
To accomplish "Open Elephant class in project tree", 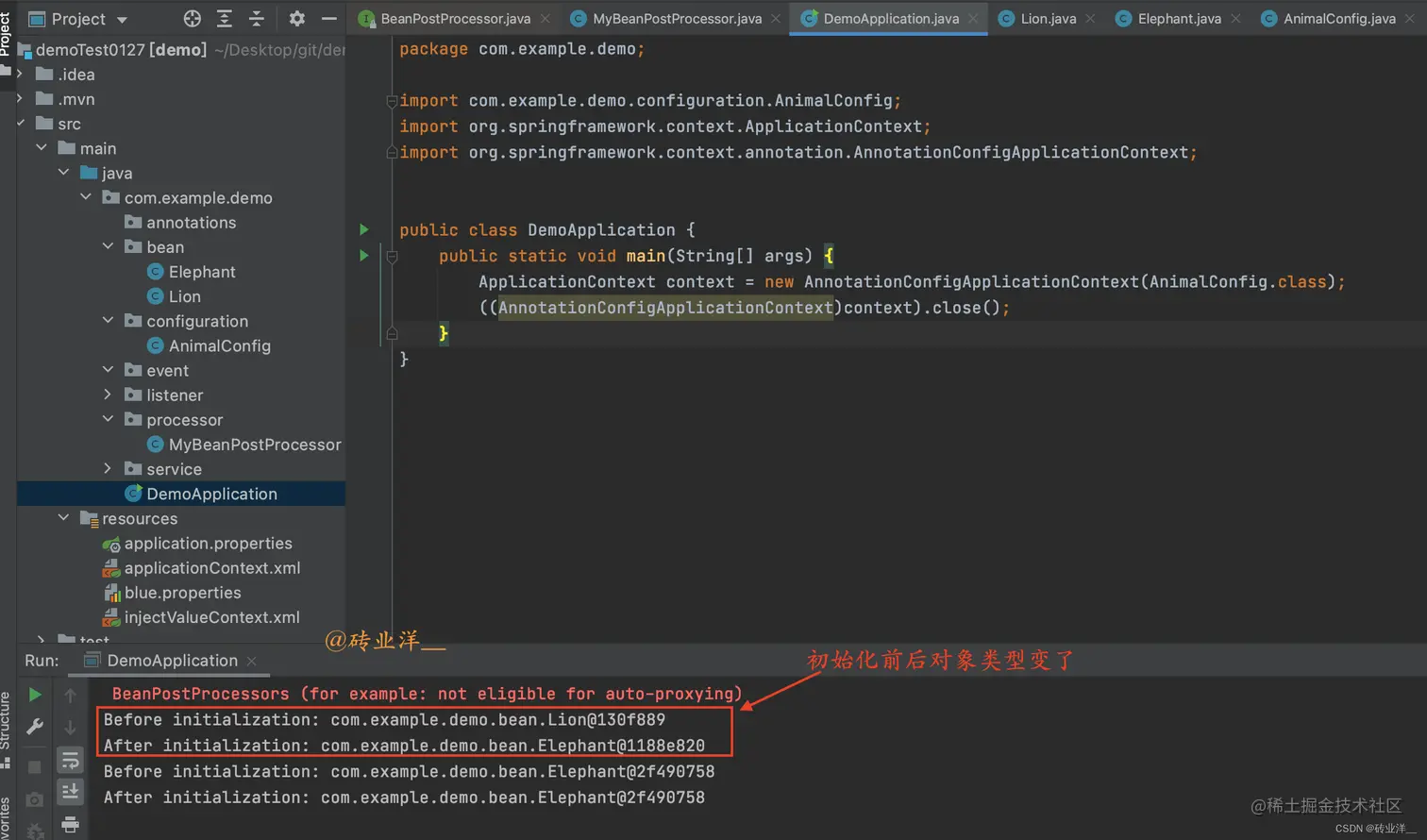I will pyautogui.click(x=192, y=272).
